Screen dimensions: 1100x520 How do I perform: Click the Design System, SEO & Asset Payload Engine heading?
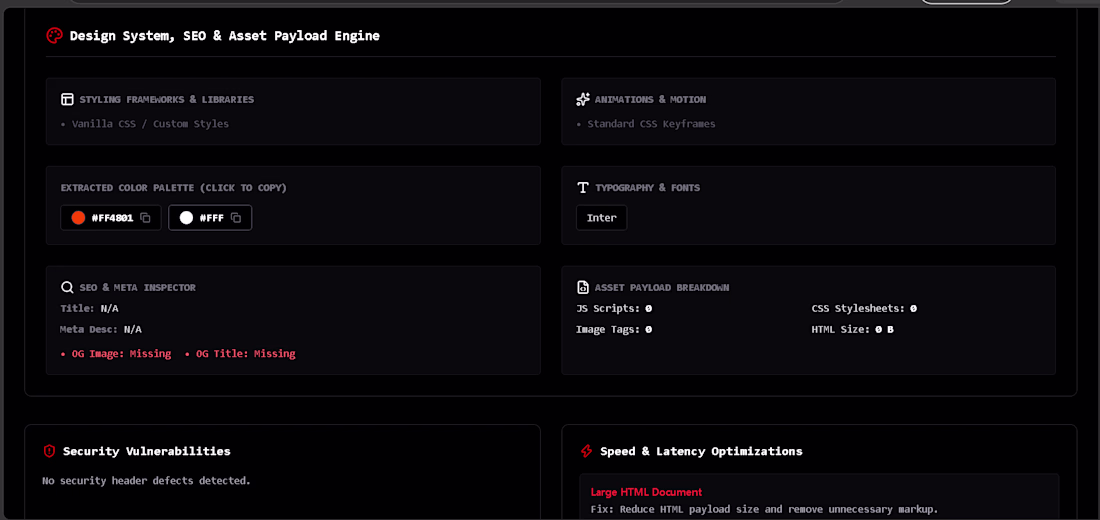click(x=224, y=36)
